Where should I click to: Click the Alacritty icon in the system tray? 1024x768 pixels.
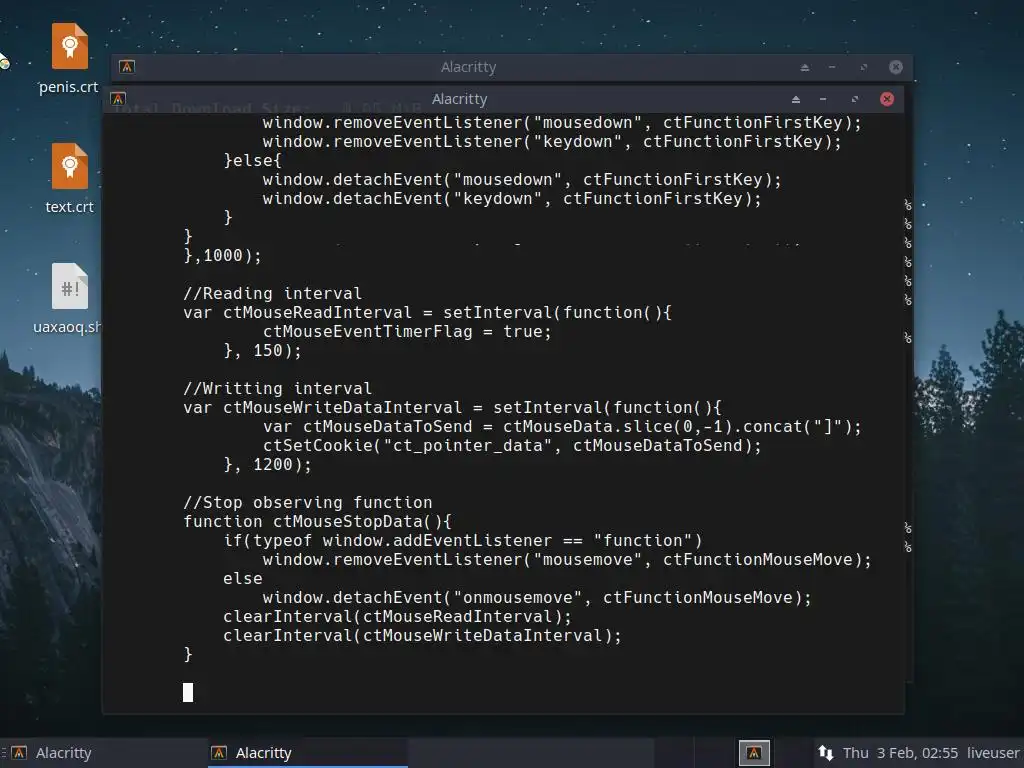coord(754,753)
